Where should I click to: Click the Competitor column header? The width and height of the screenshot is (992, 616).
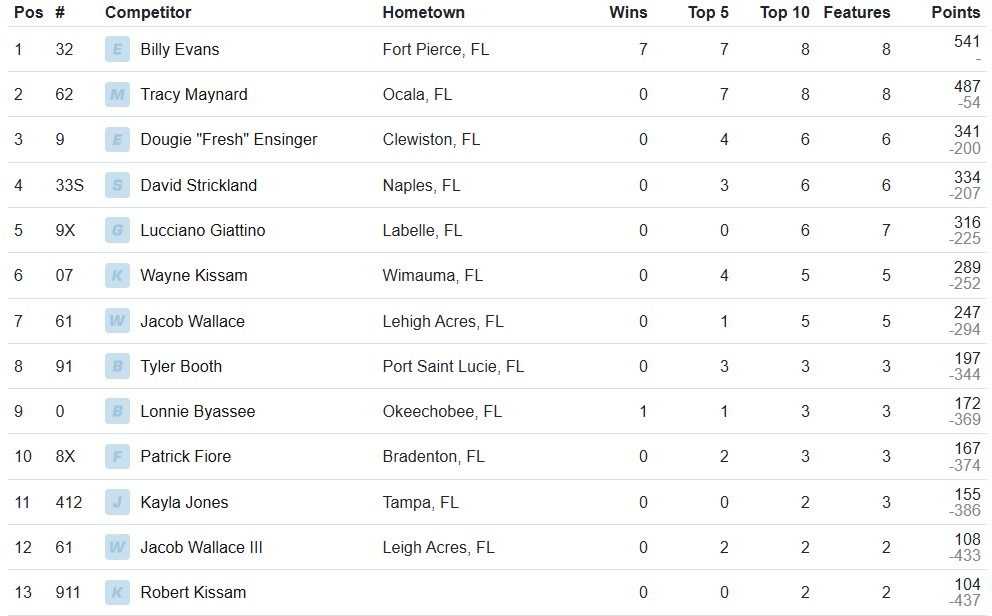[x=148, y=13]
